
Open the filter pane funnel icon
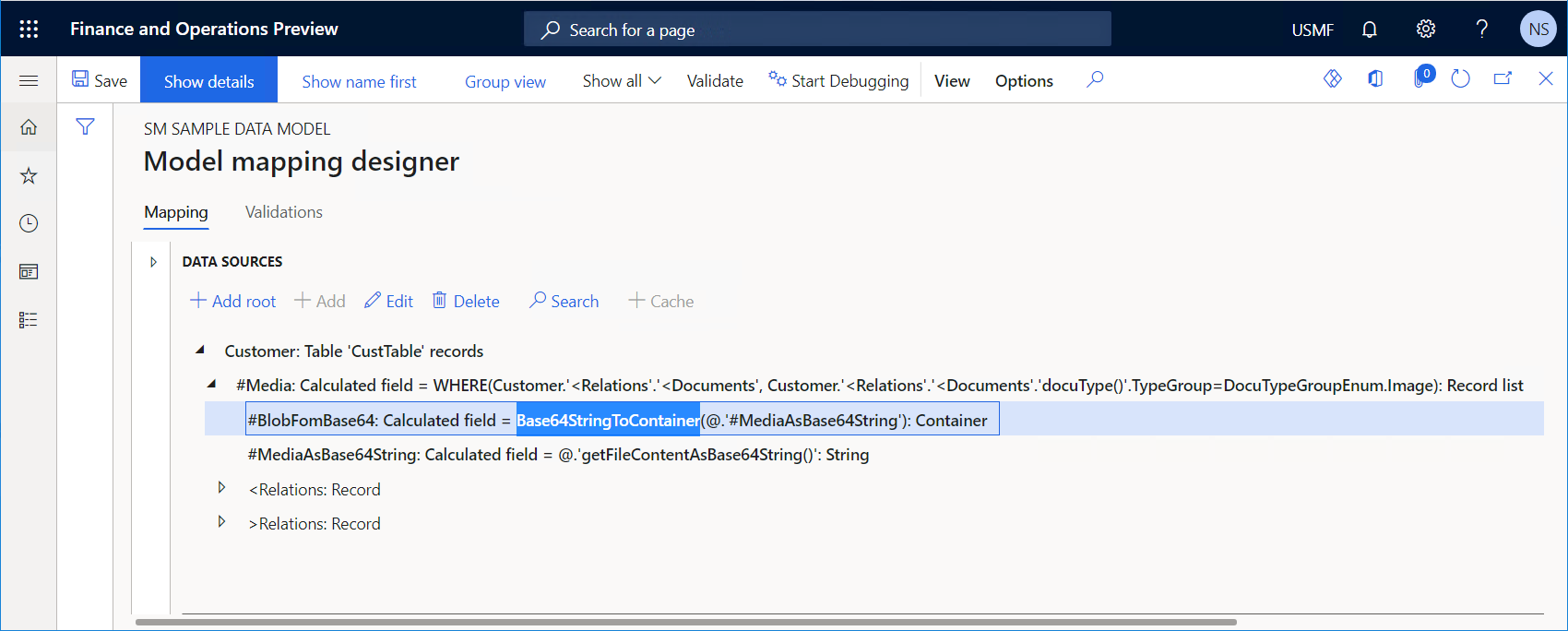(x=85, y=126)
